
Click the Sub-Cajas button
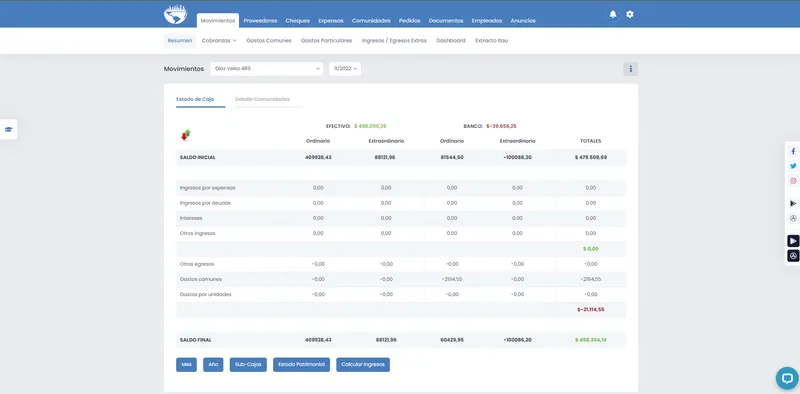point(248,364)
